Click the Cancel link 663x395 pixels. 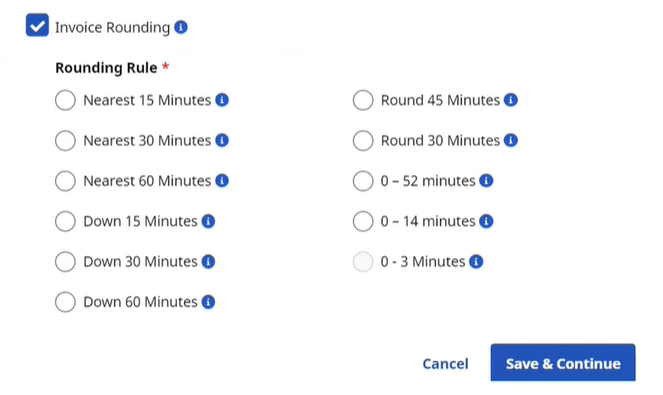pos(445,364)
